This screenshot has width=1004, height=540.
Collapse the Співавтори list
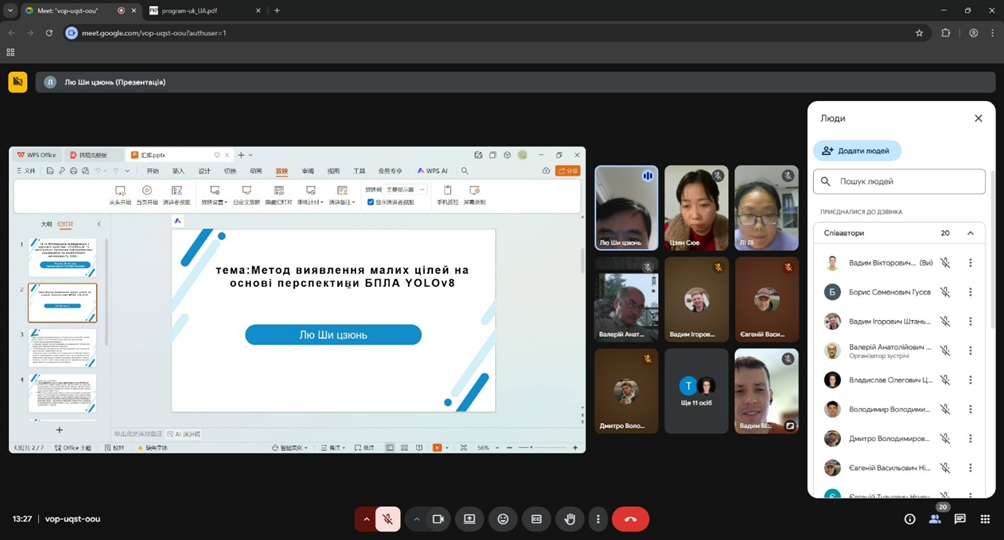[x=970, y=233]
